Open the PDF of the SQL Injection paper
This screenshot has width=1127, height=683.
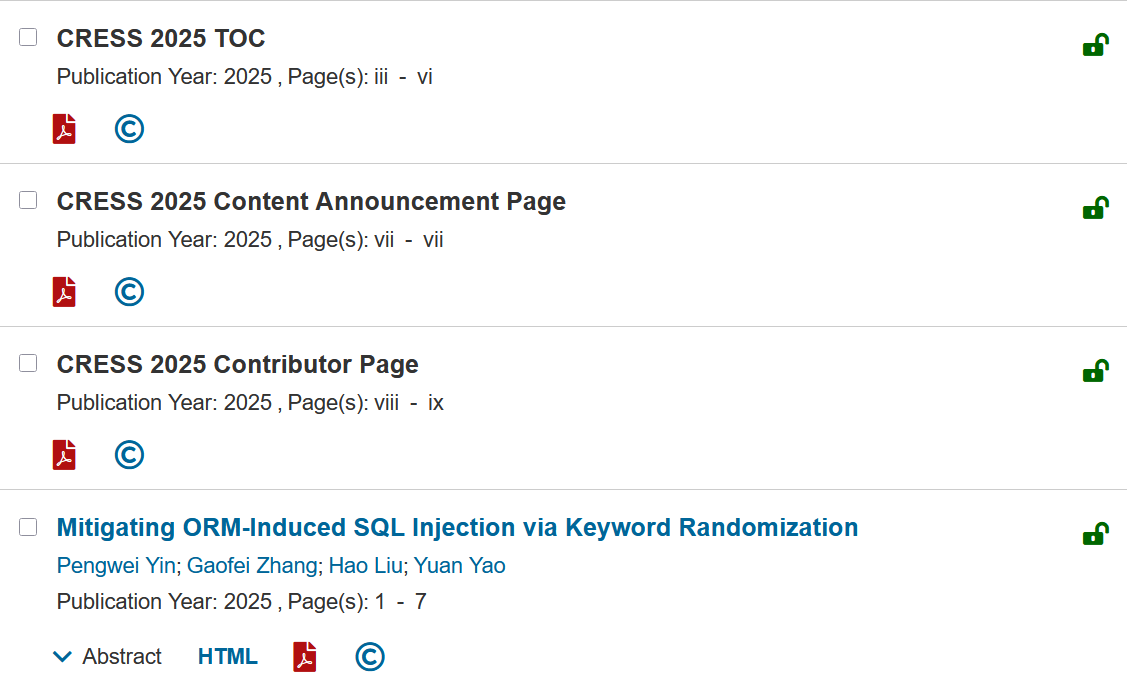coord(304,657)
